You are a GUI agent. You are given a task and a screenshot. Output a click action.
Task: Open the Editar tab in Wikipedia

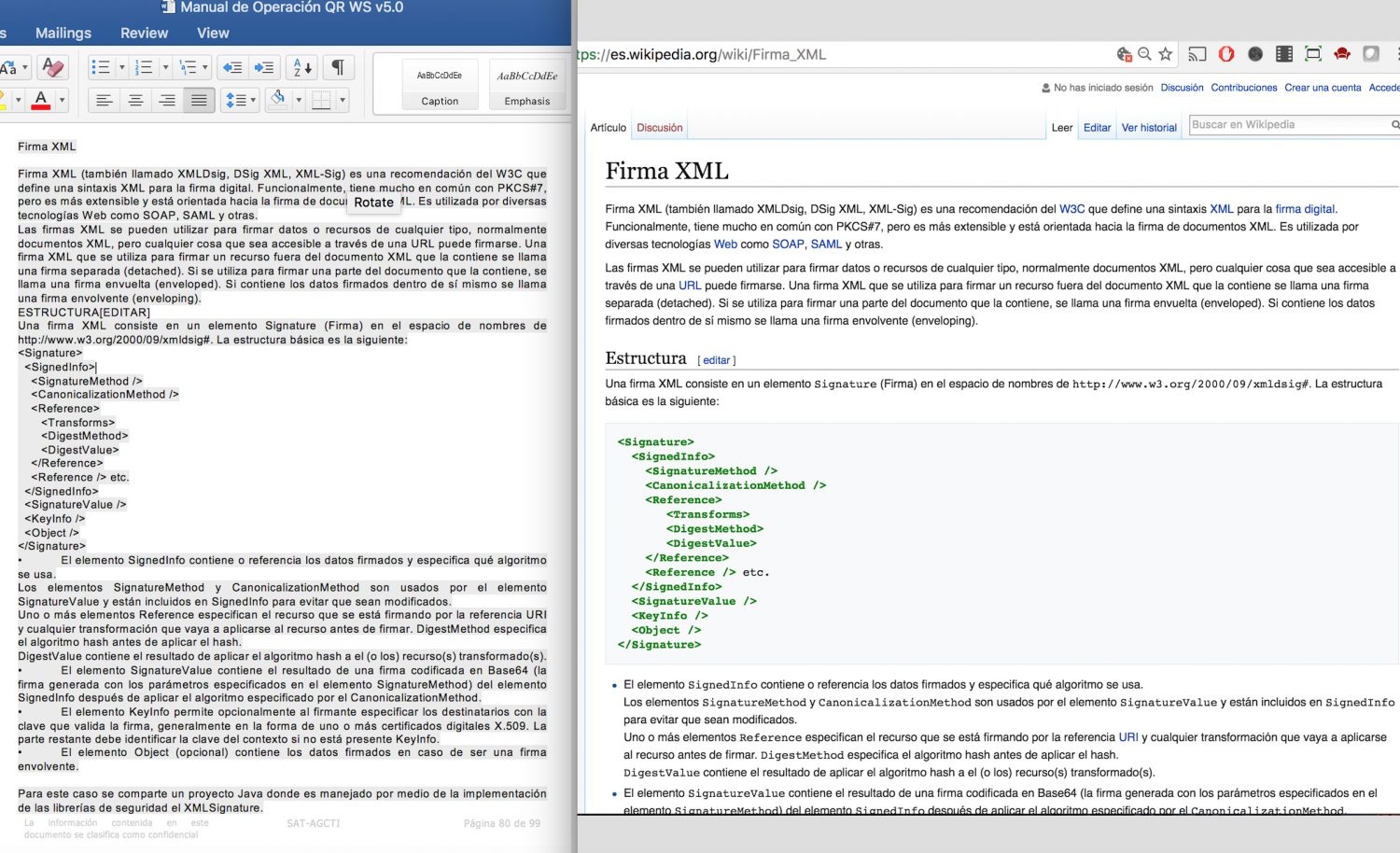click(x=1098, y=128)
